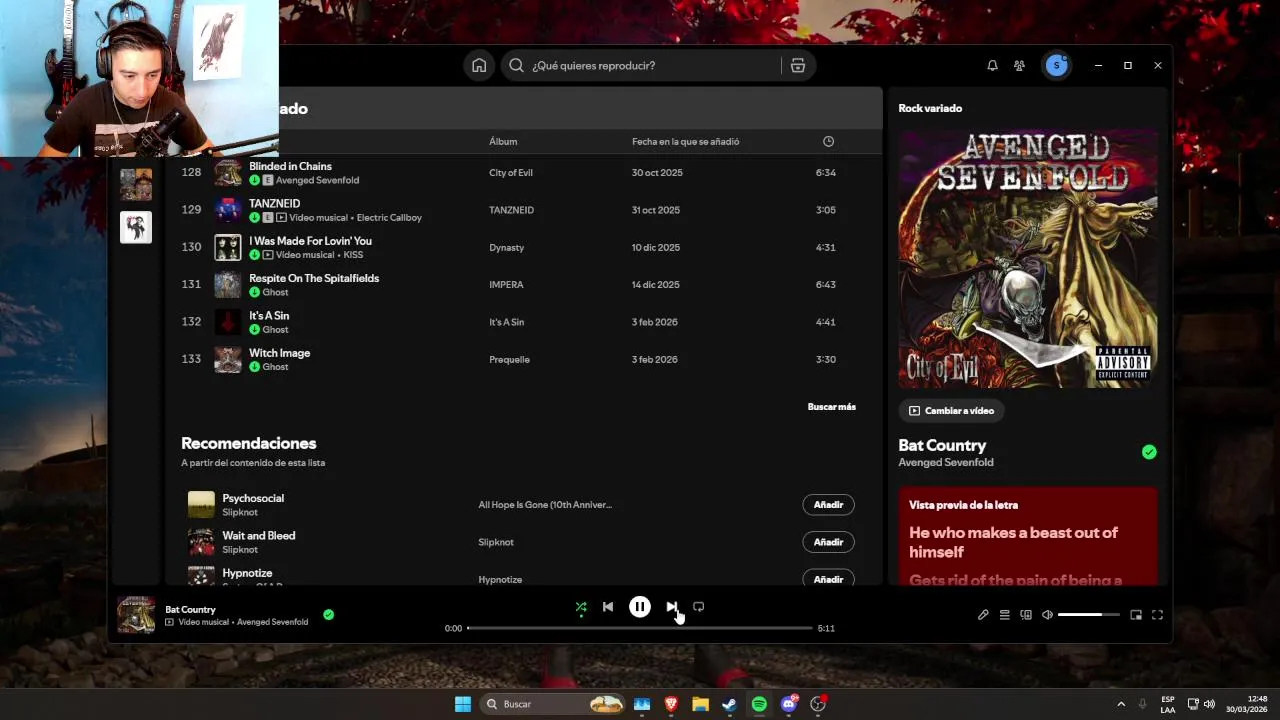Click Buscar más link
Viewport: 1280px width, 720px height.
pyautogui.click(x=831, y=407)
